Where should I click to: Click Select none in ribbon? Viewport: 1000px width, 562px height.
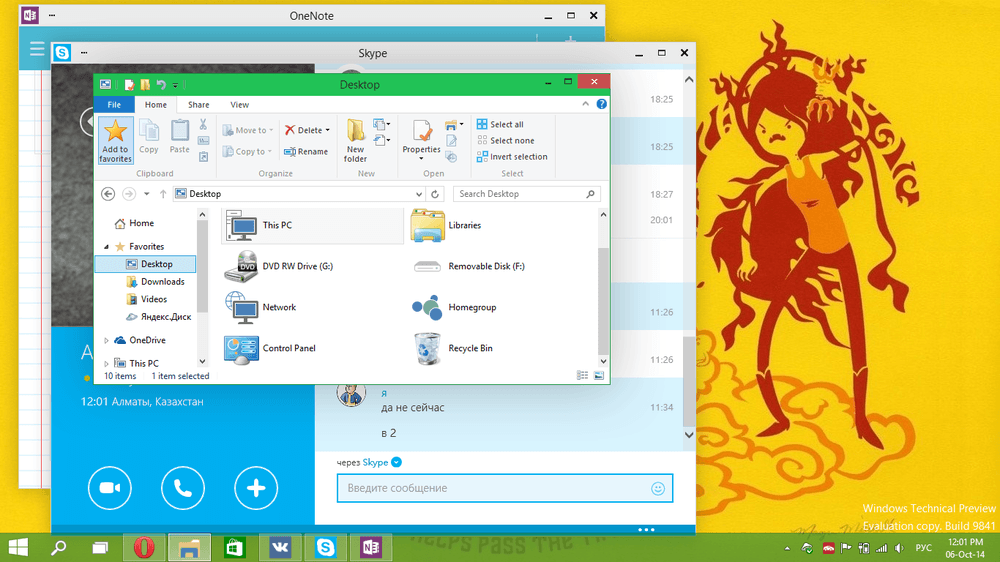click(506, 140)
